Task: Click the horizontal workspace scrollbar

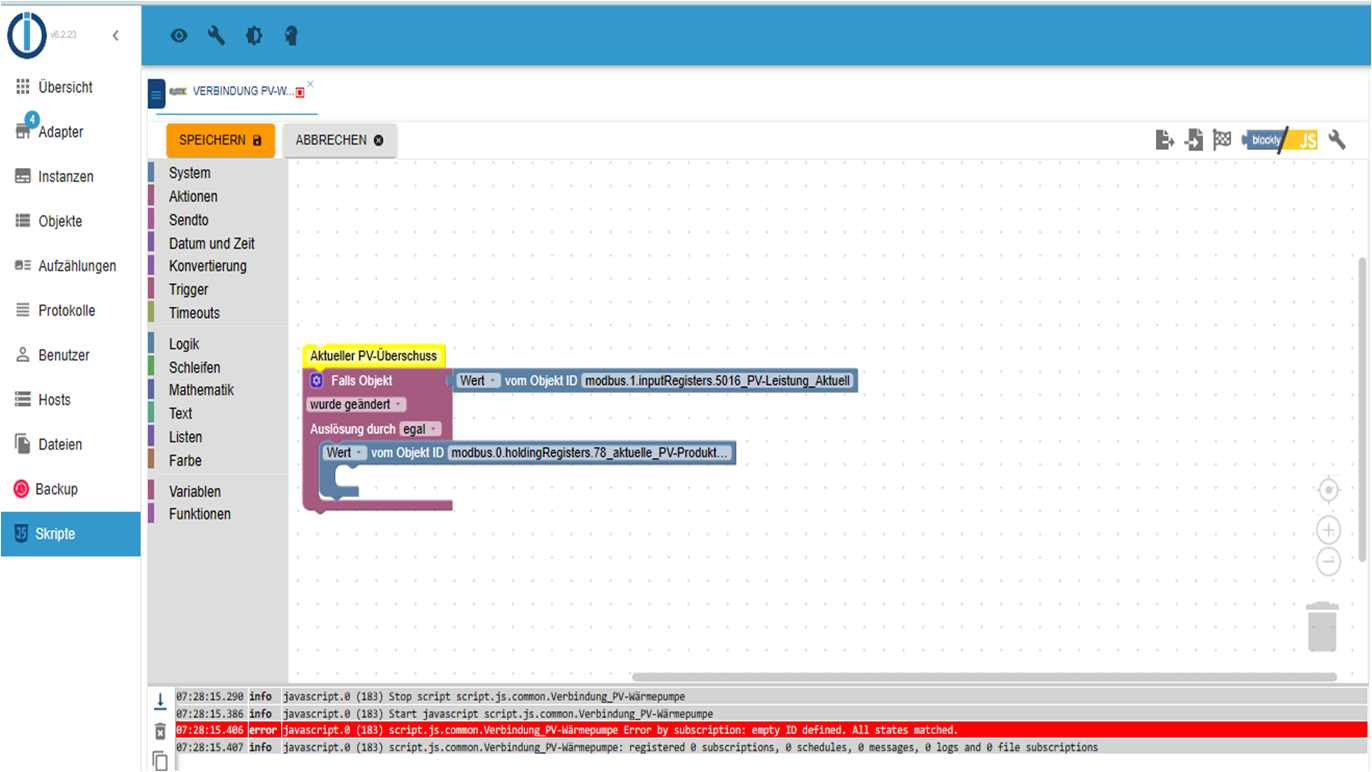Action: pos(985,677)
